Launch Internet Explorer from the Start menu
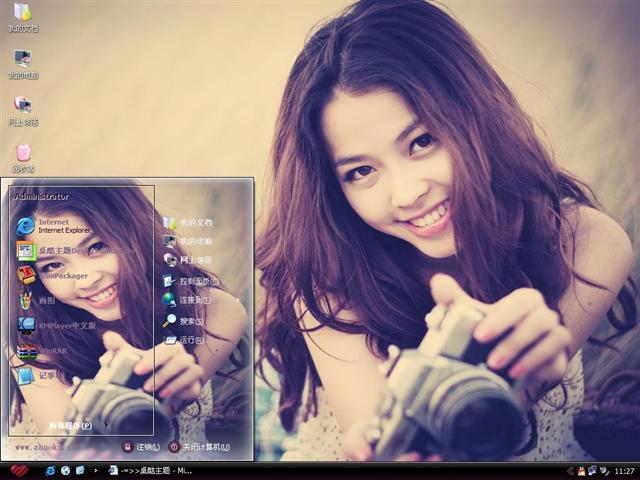The width and height of the screenshot is (640, 480). [x=53, y=226]
